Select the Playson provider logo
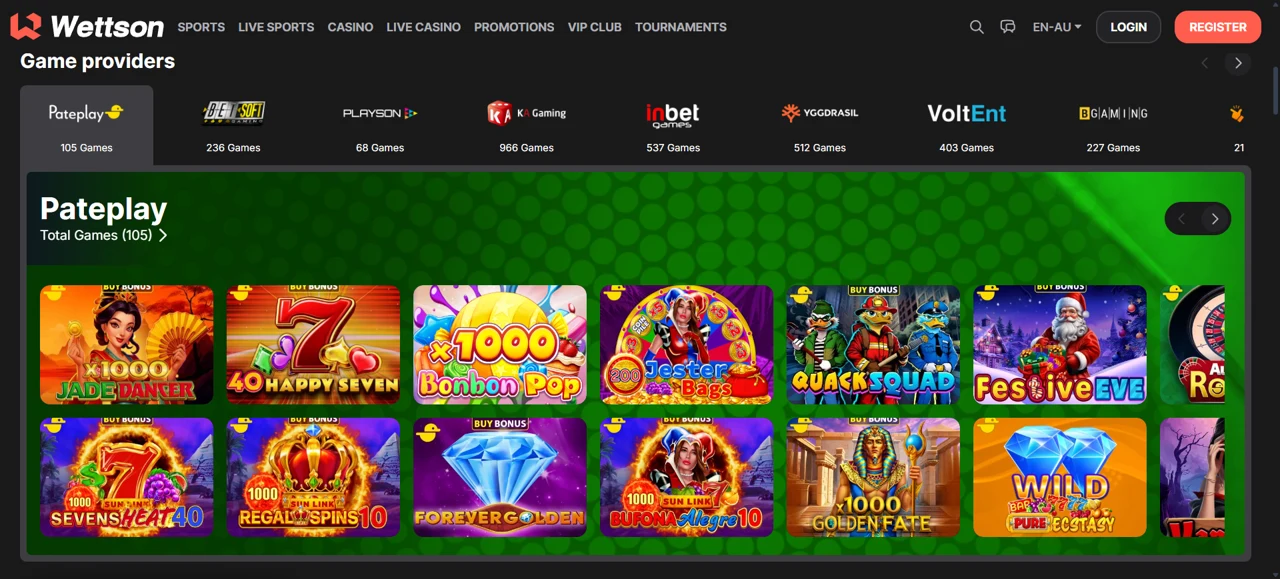This screenshot has width=1280, height=579. click(380, 113)
